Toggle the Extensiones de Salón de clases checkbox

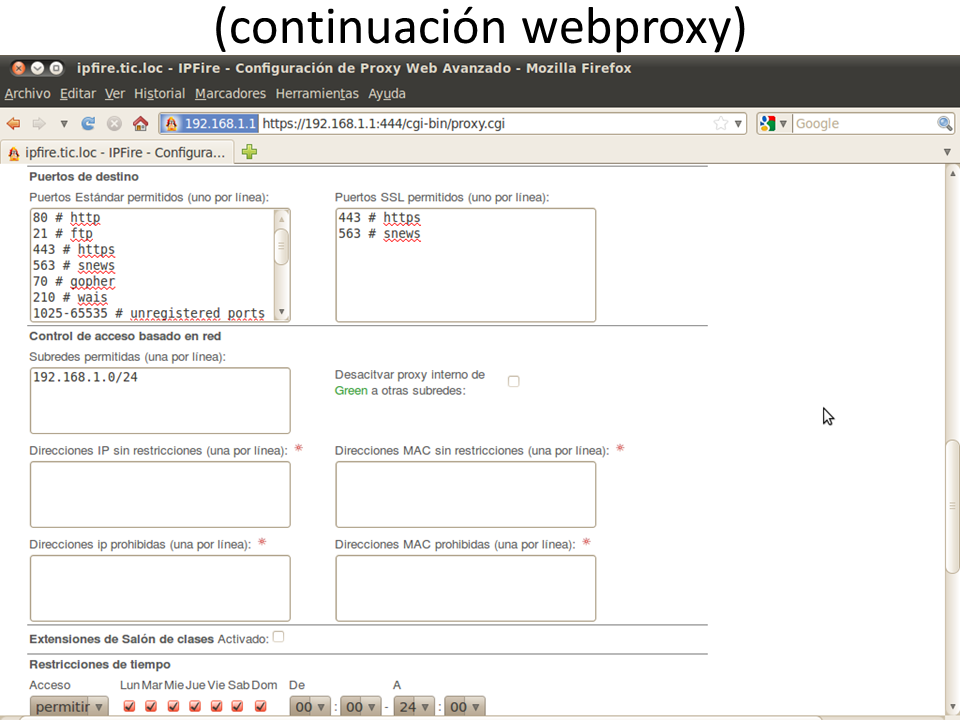coord(278,636)
